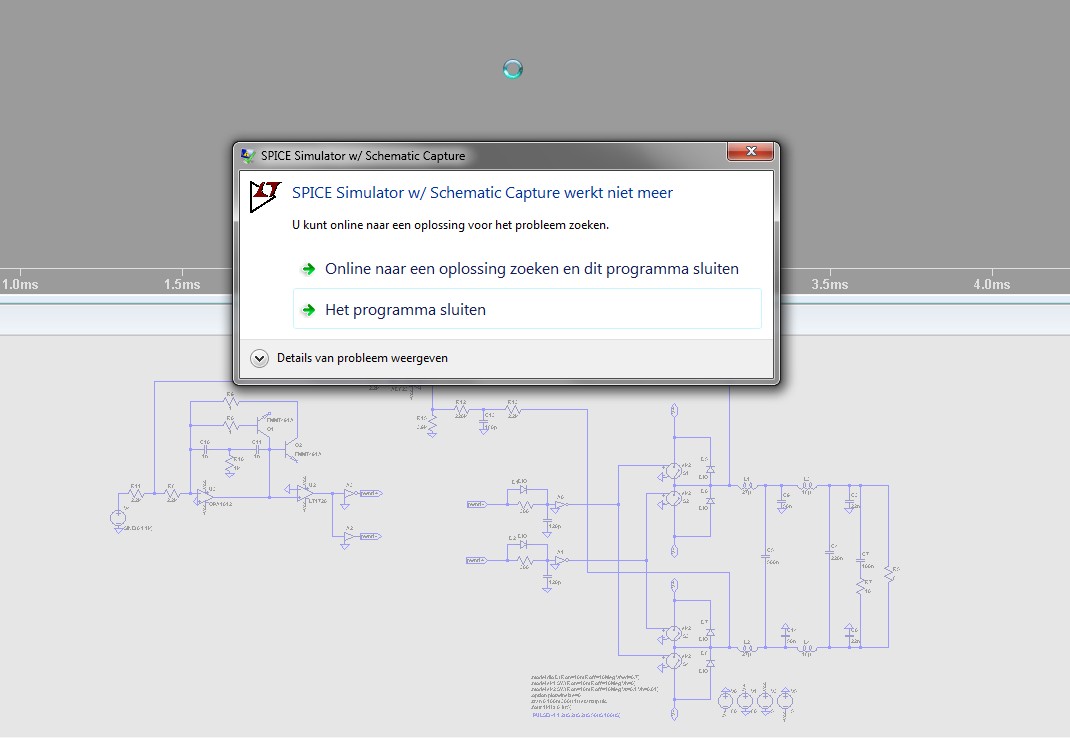
Task: Click the blue PULSE directive text
Action: 576,714
